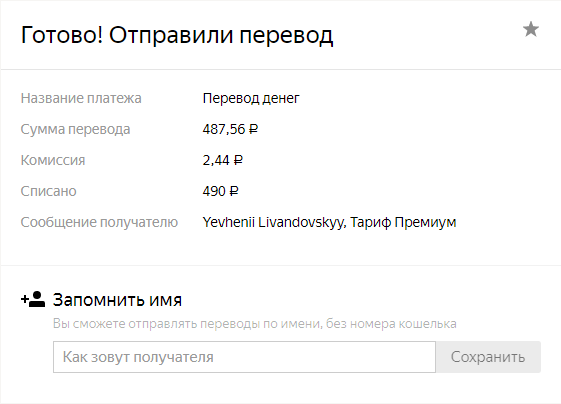The width and height of the screenshot is (561, 404).
Task: Select the Запомнить имя heading
Action: click(x=117, y=300)
